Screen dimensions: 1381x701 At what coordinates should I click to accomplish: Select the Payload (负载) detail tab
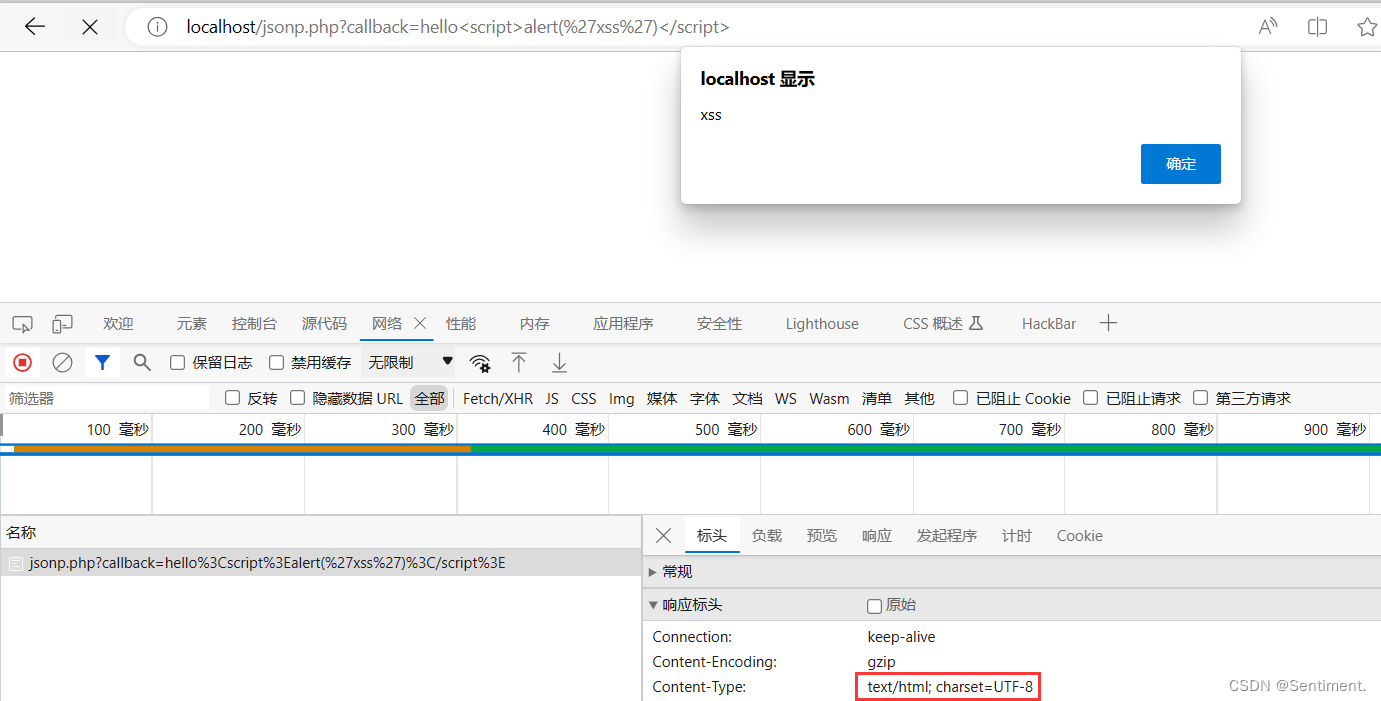click(x=767, y=536)
